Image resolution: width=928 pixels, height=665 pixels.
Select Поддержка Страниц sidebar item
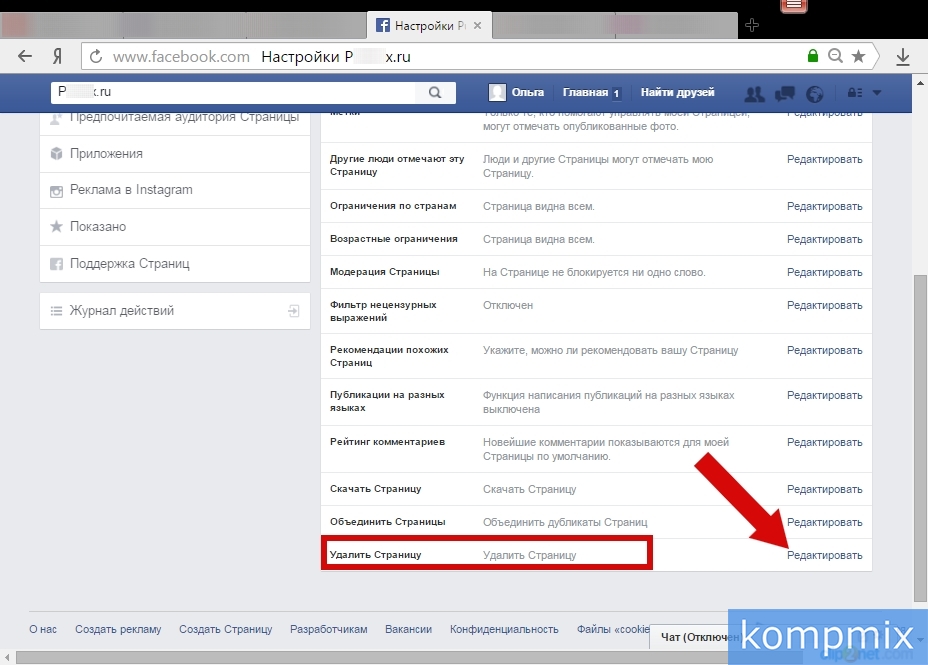[175, 263]
